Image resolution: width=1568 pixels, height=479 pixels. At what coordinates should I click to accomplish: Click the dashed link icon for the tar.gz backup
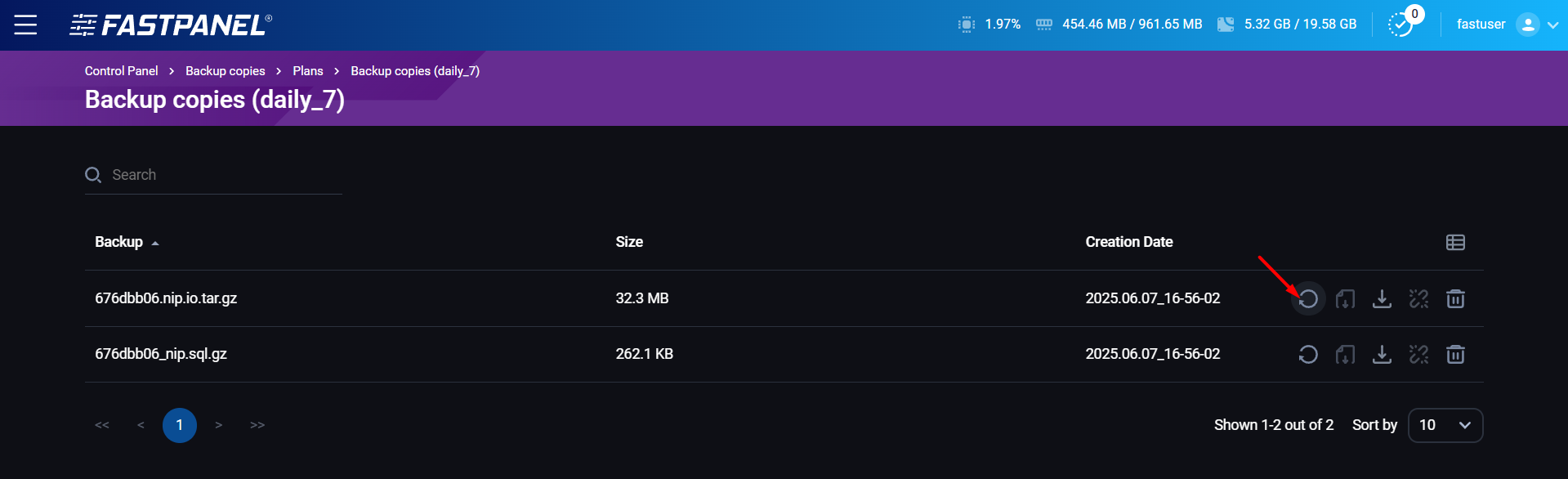(x=1418, y=299)
